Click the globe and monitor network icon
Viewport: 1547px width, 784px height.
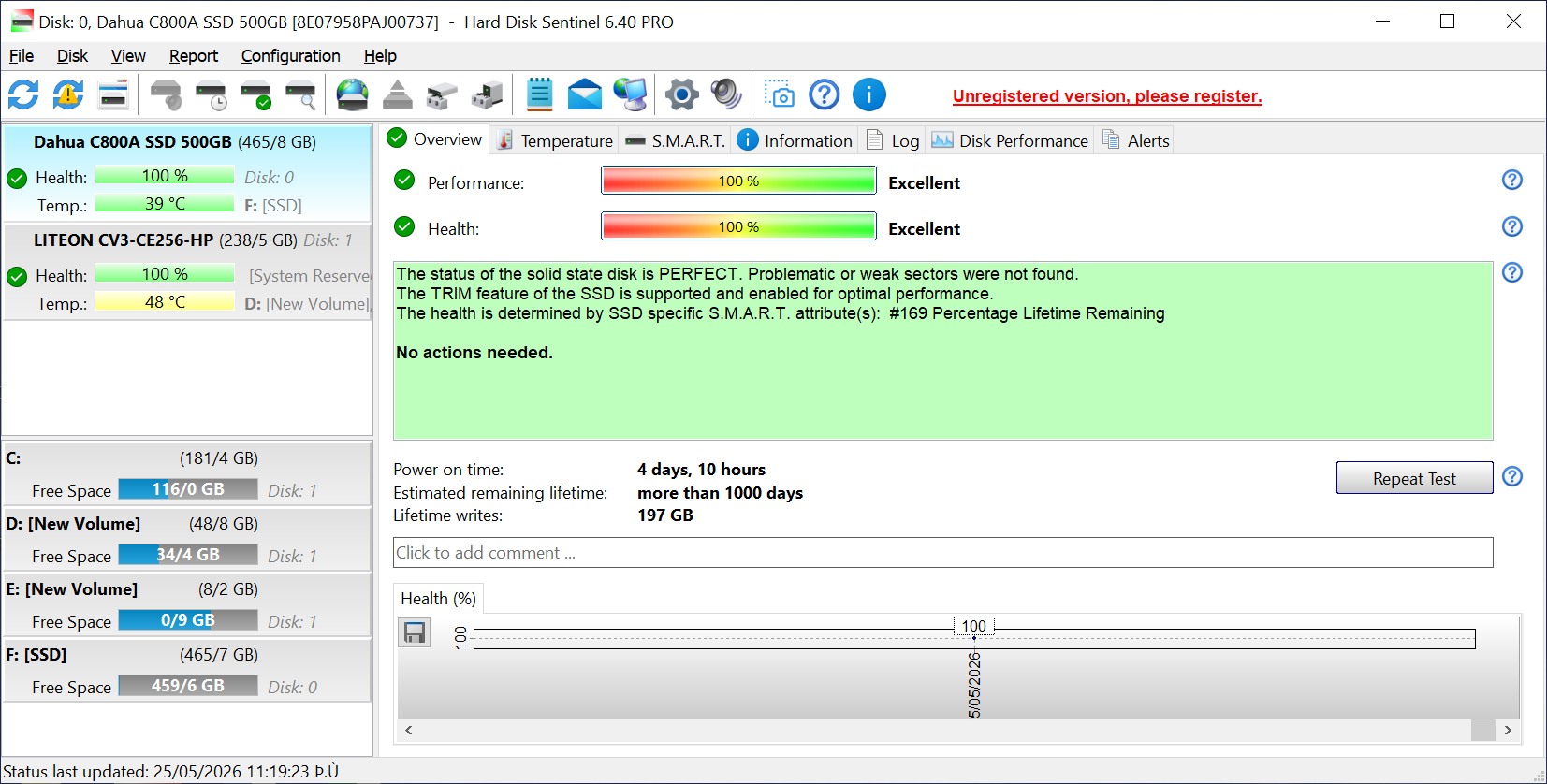coord(630,94)
